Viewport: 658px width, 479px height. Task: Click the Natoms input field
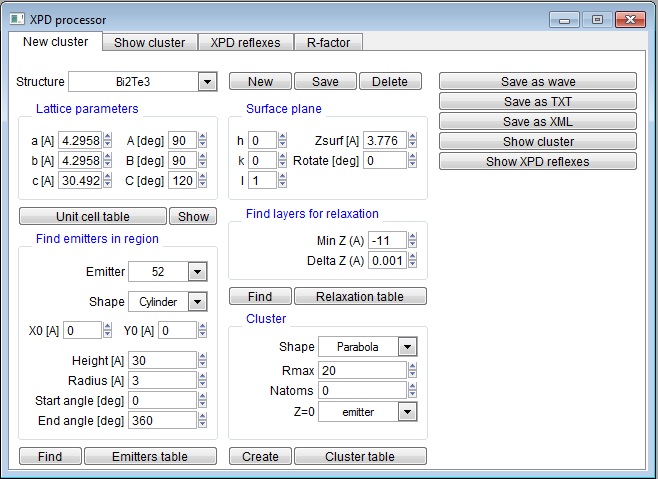point(362,390)
